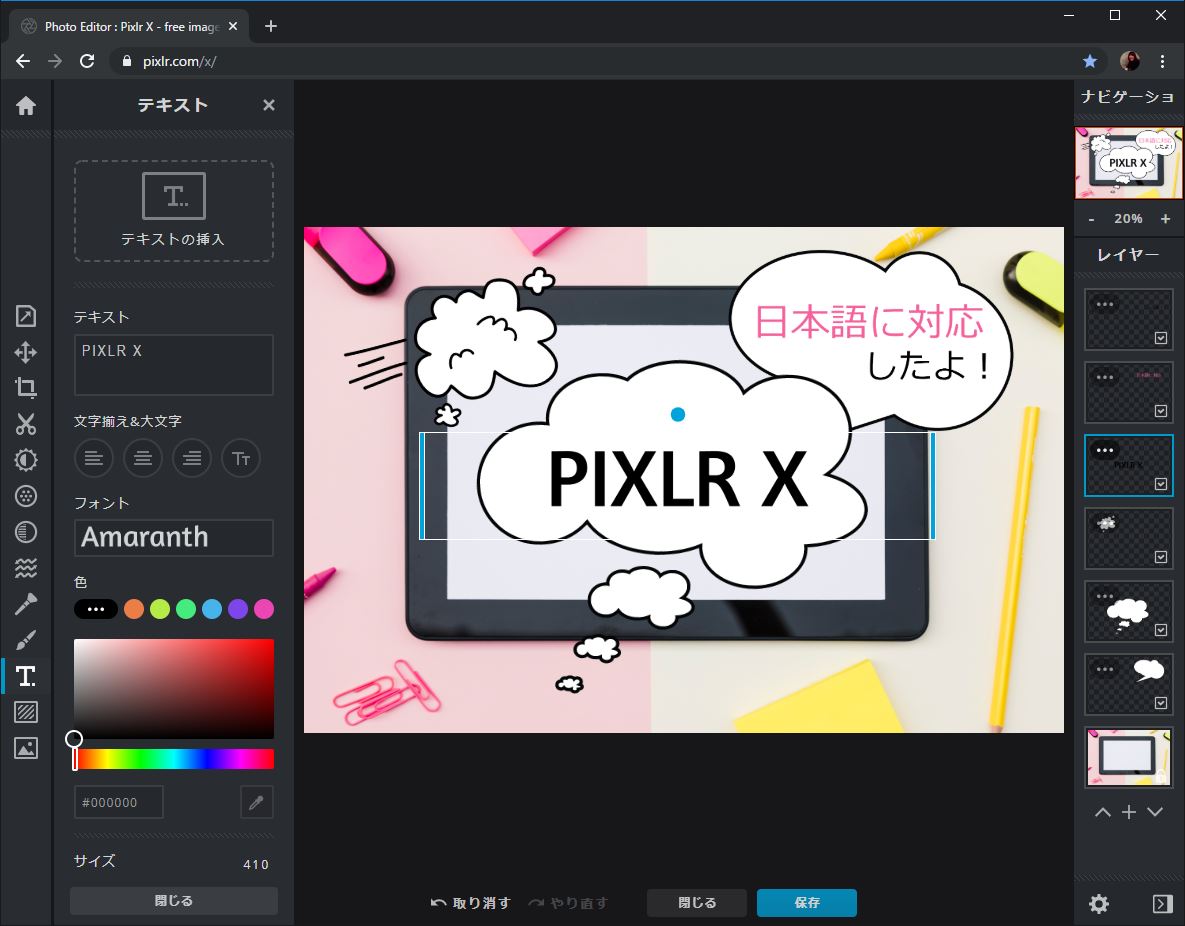This screenshot has height=926, width=1185.
Task: Open settings gear at bottom right
Action: [x=1099, y=903]
